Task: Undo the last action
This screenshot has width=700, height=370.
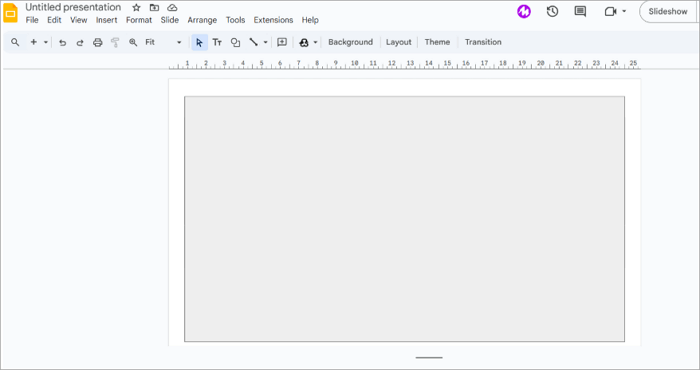Action: click(62, 42)
